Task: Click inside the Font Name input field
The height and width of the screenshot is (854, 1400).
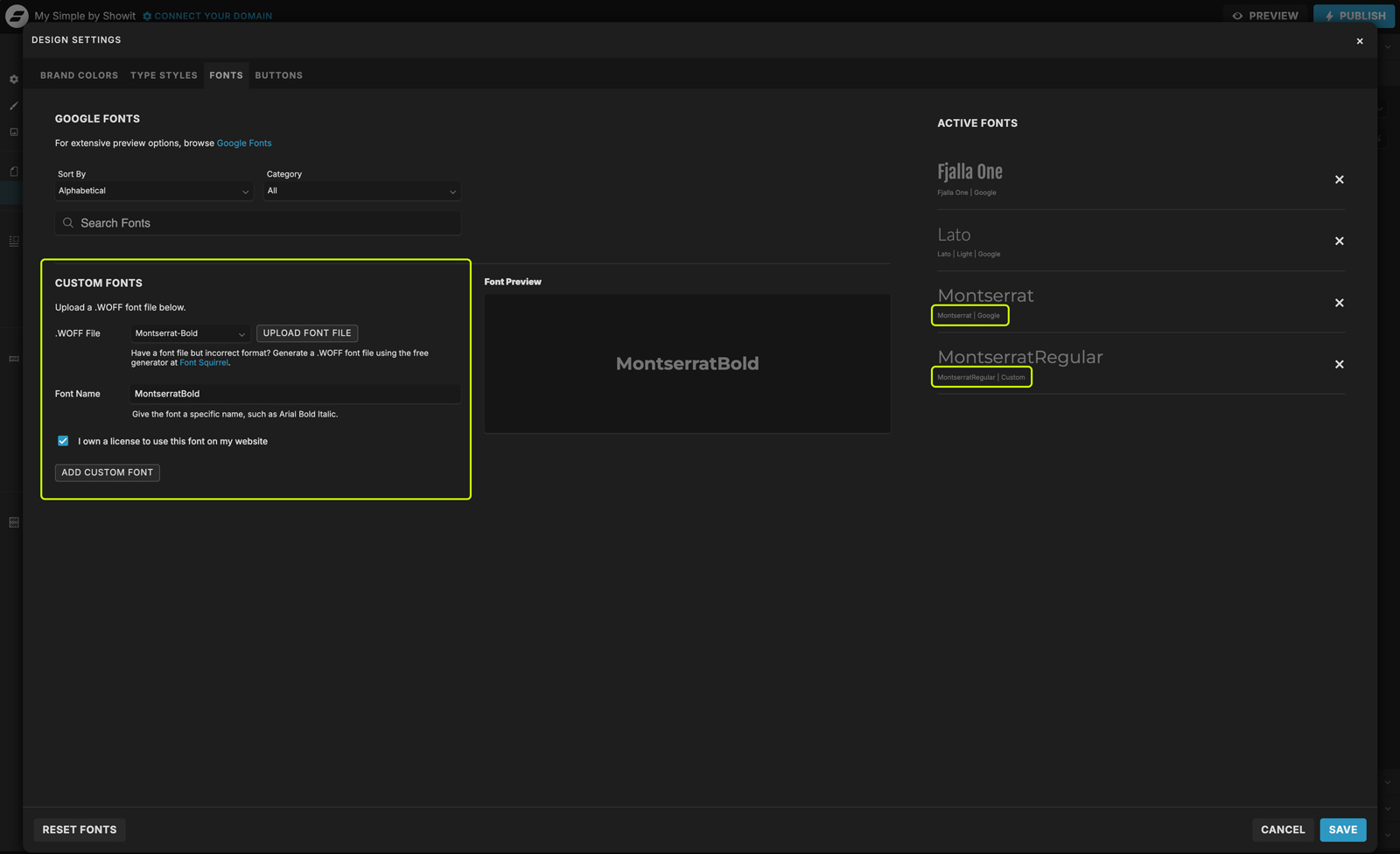Action: (295, 394)
